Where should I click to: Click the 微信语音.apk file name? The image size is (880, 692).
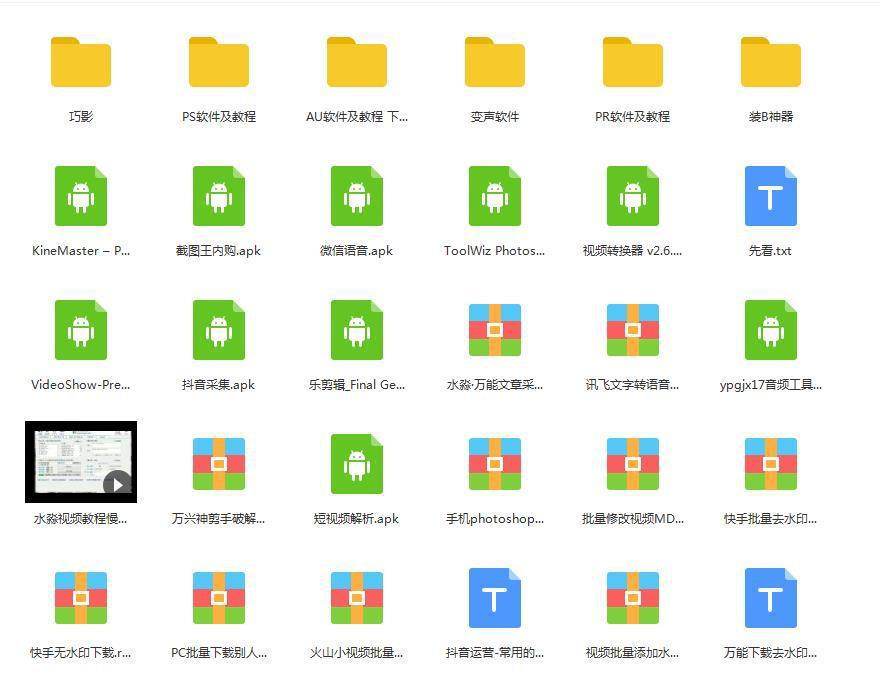tap(356, 251)
